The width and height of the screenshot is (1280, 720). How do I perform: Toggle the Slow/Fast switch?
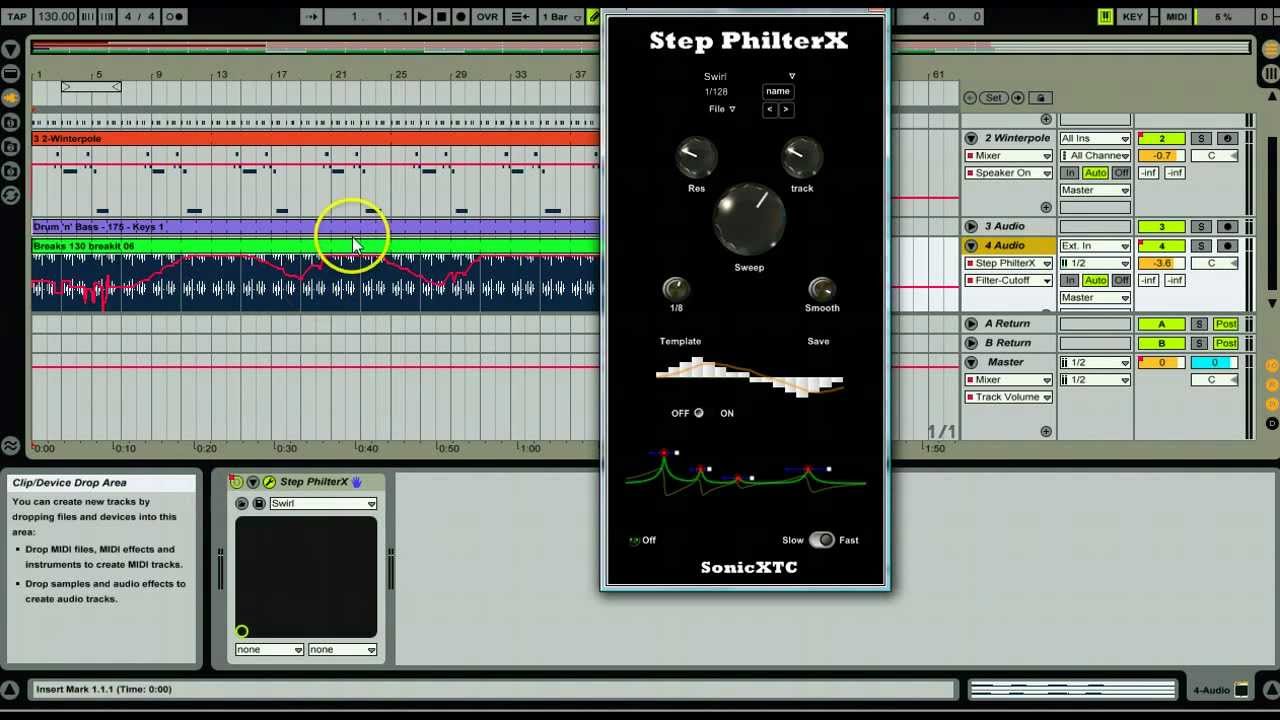[821, 540]
